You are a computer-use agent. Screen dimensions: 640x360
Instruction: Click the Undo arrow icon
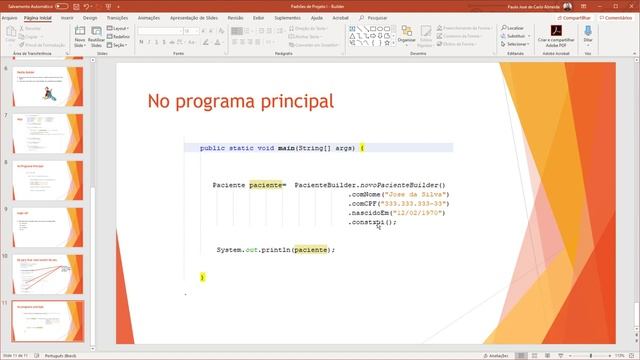[87, 7]
